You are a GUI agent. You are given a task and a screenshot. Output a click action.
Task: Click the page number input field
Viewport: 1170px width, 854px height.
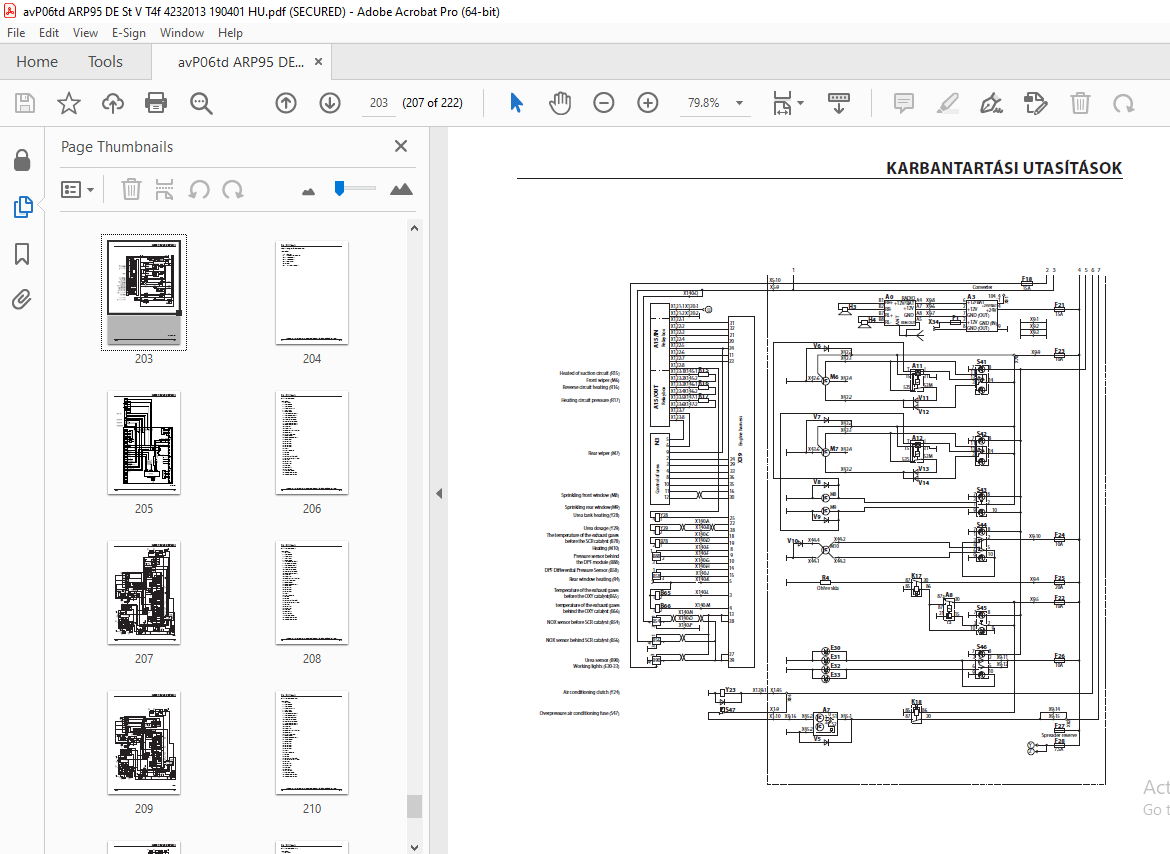379,103
